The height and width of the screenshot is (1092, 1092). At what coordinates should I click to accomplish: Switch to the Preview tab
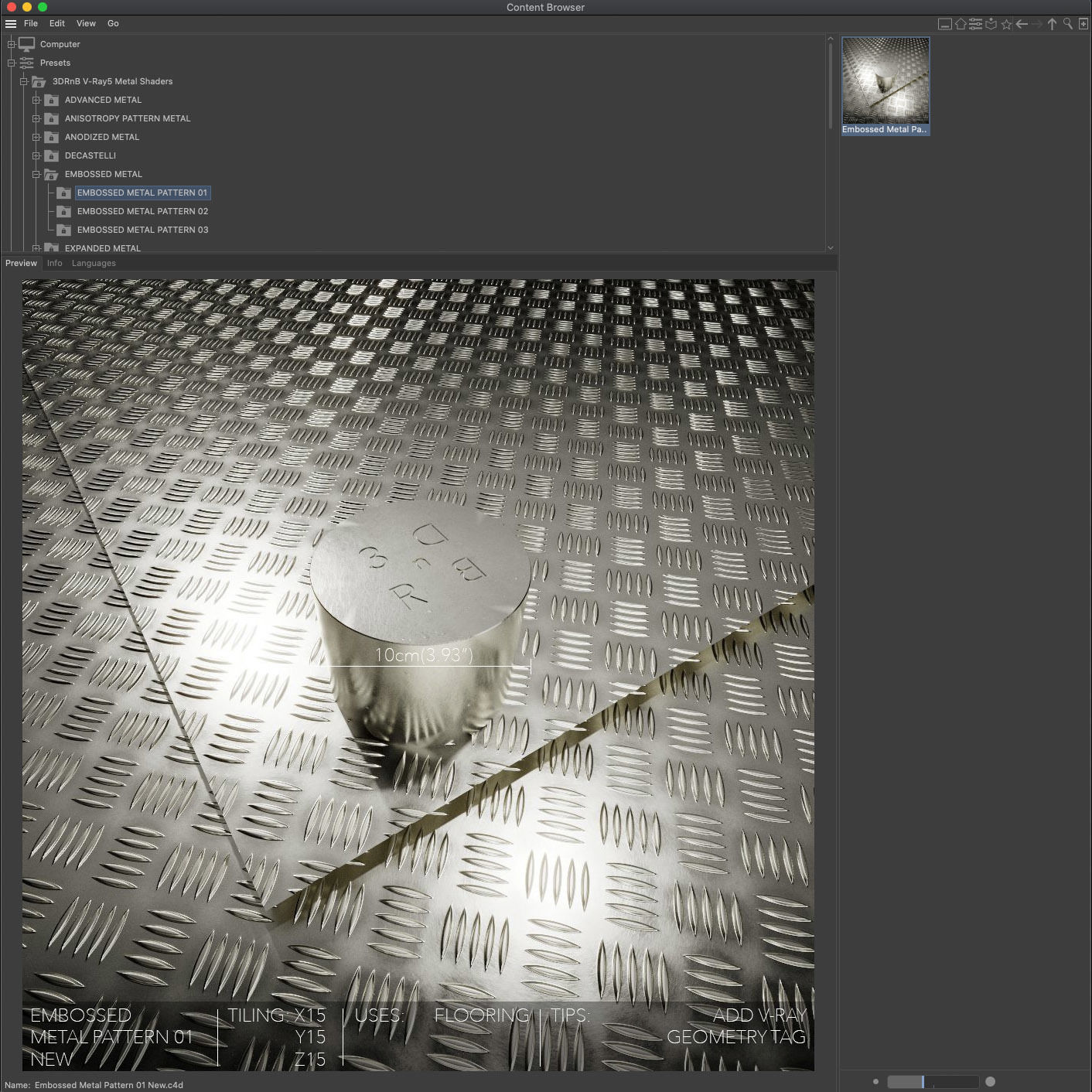click(21, 263)
